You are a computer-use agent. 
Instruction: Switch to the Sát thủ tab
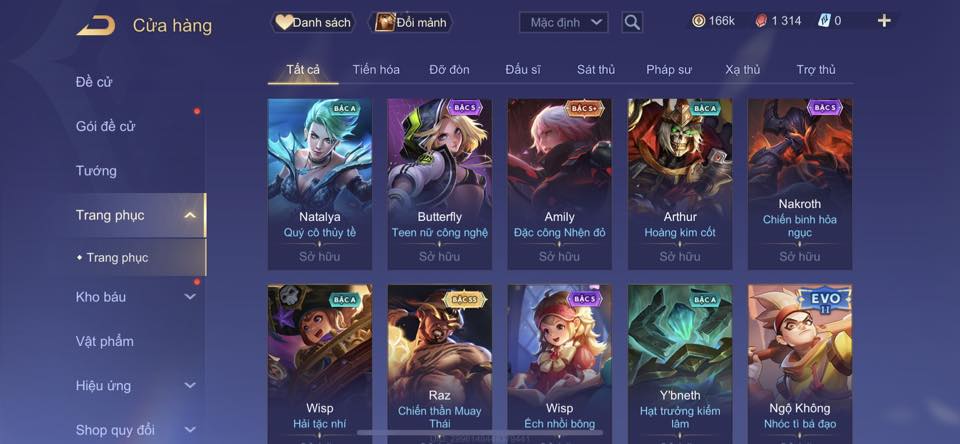(x=596, y=70)
